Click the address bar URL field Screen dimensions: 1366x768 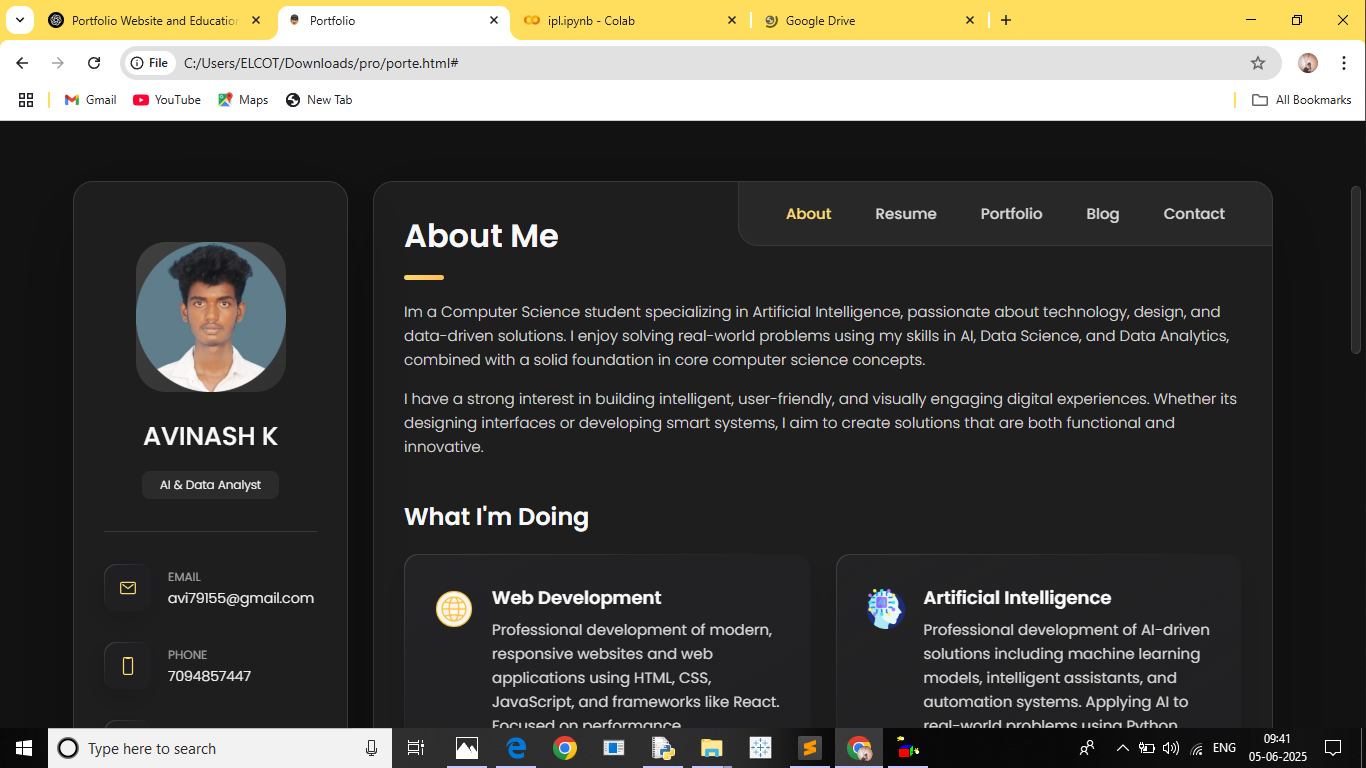pos(700,63)
